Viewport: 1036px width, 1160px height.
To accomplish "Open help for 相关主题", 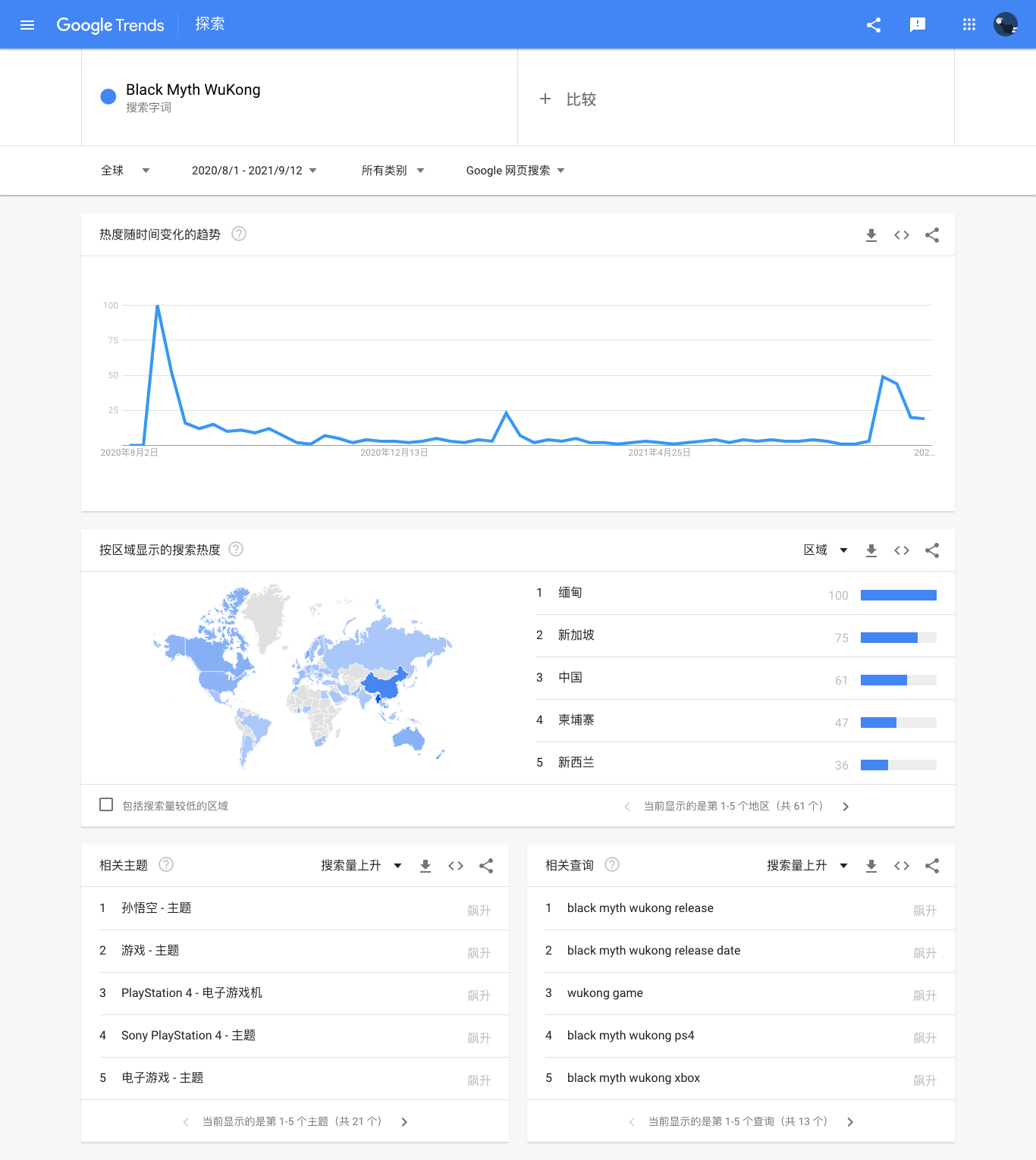I will point(166,864).
